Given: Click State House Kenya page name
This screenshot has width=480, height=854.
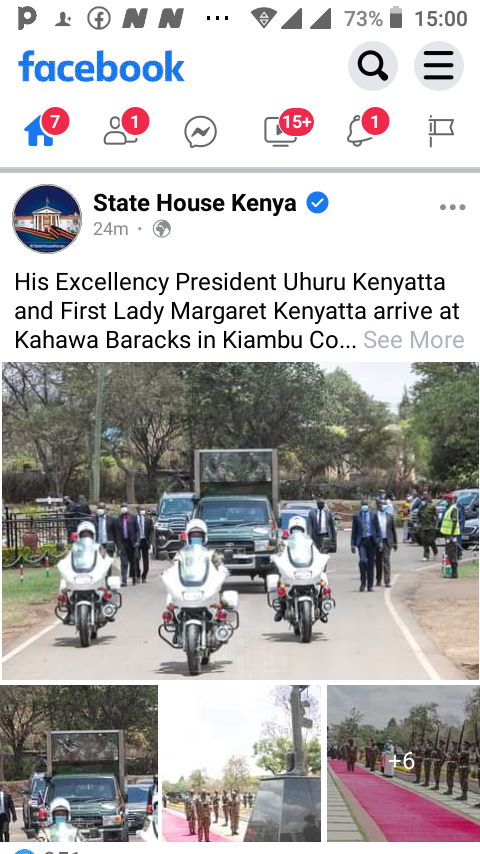Looking at the screenshot, I should tap(195, 203).
